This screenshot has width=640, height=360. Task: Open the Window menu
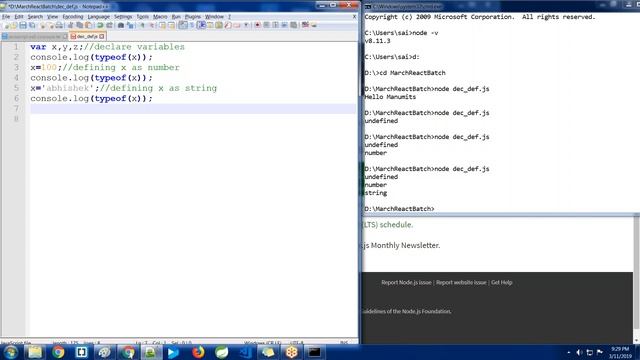tap(214, 17)
